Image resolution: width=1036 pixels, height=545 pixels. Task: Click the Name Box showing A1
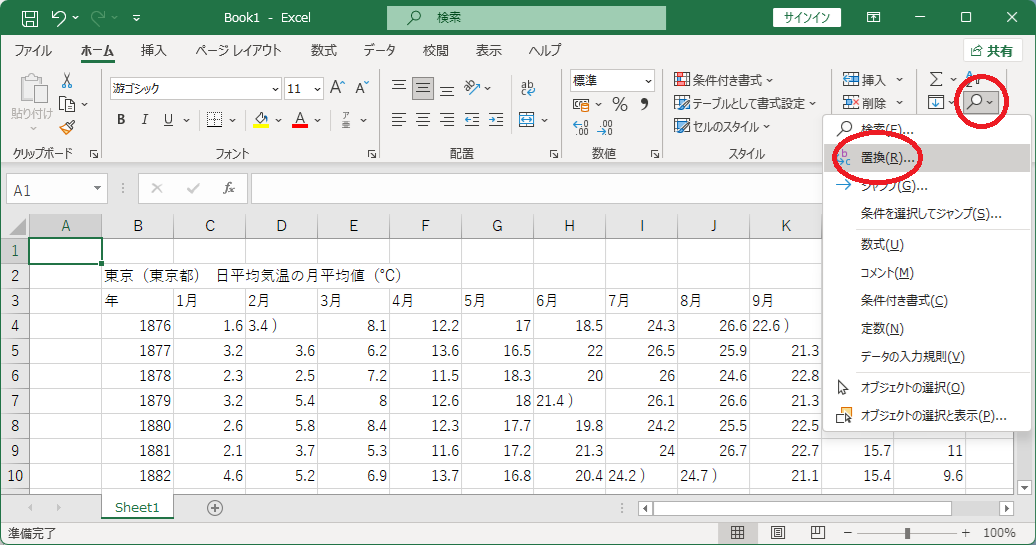pyautogui.click(x=56, y=190)
